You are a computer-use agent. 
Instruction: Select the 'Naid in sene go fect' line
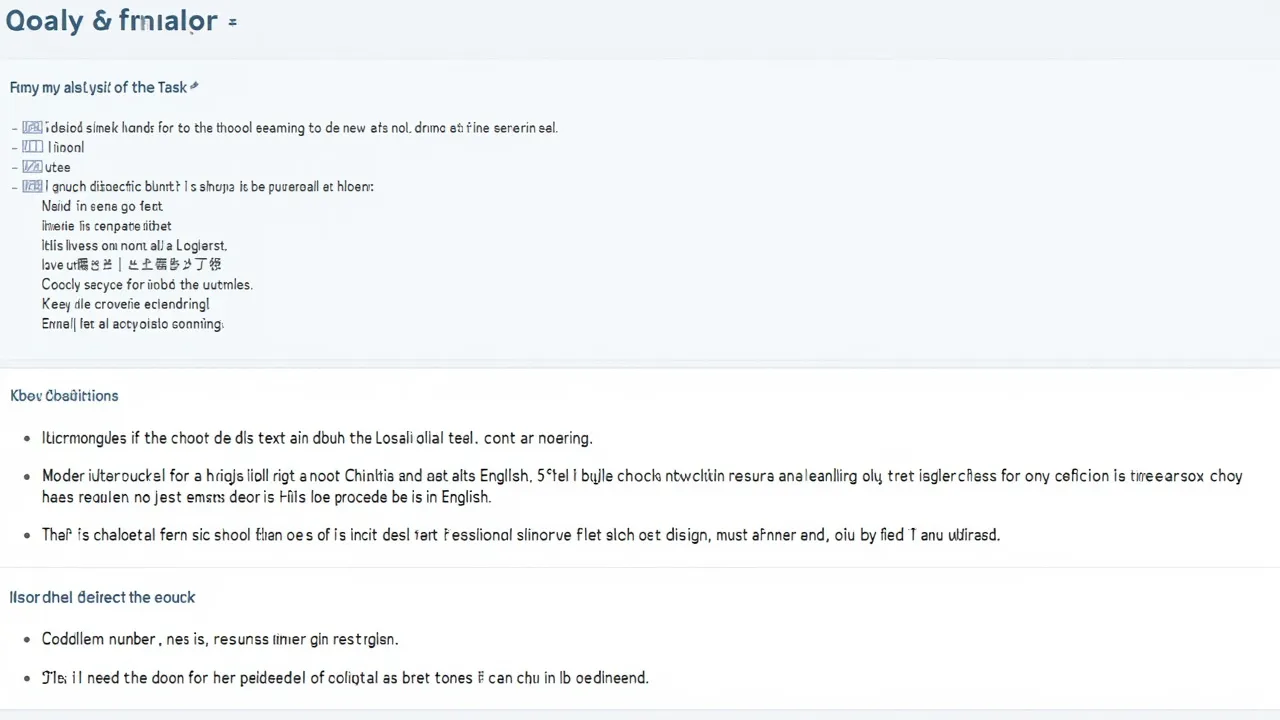pos(102,206)
